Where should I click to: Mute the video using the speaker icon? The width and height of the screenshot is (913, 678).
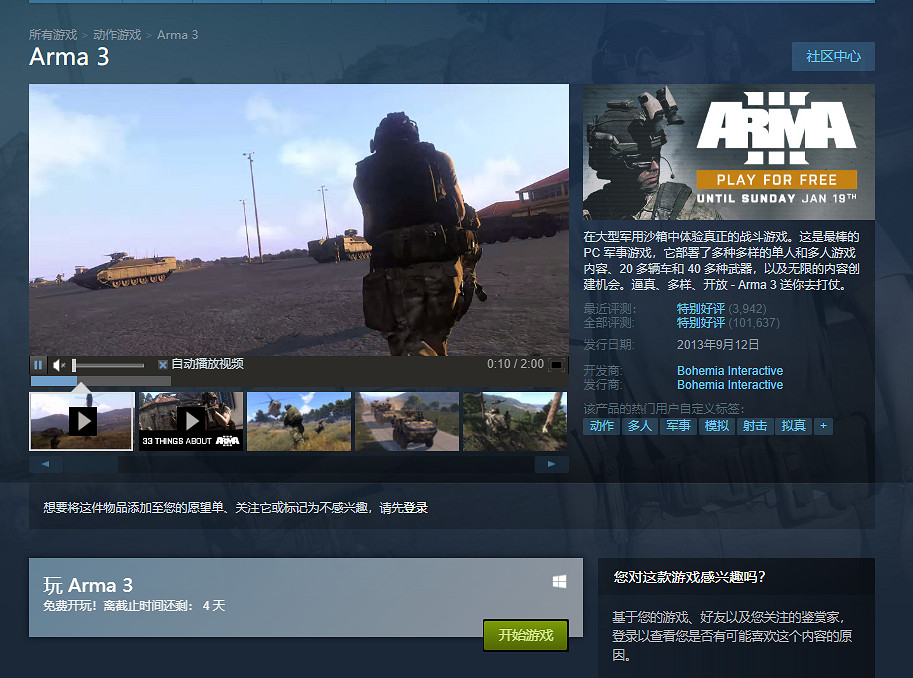point(59,365)
